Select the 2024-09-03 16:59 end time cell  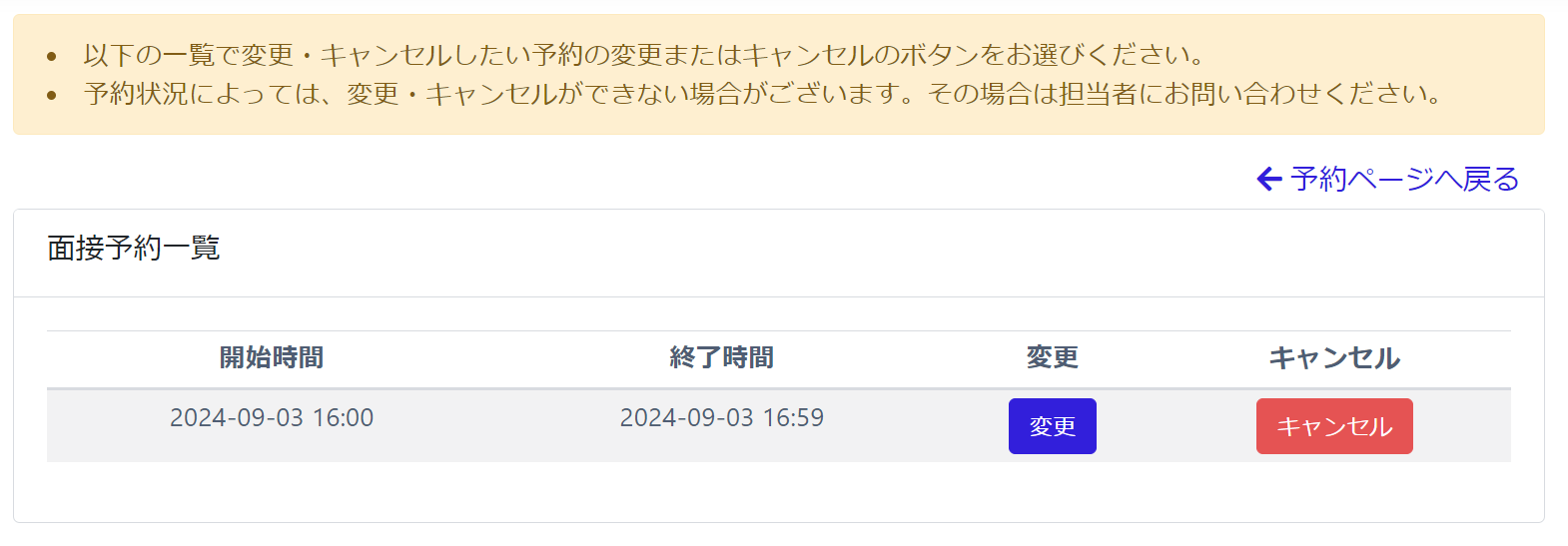722,417
